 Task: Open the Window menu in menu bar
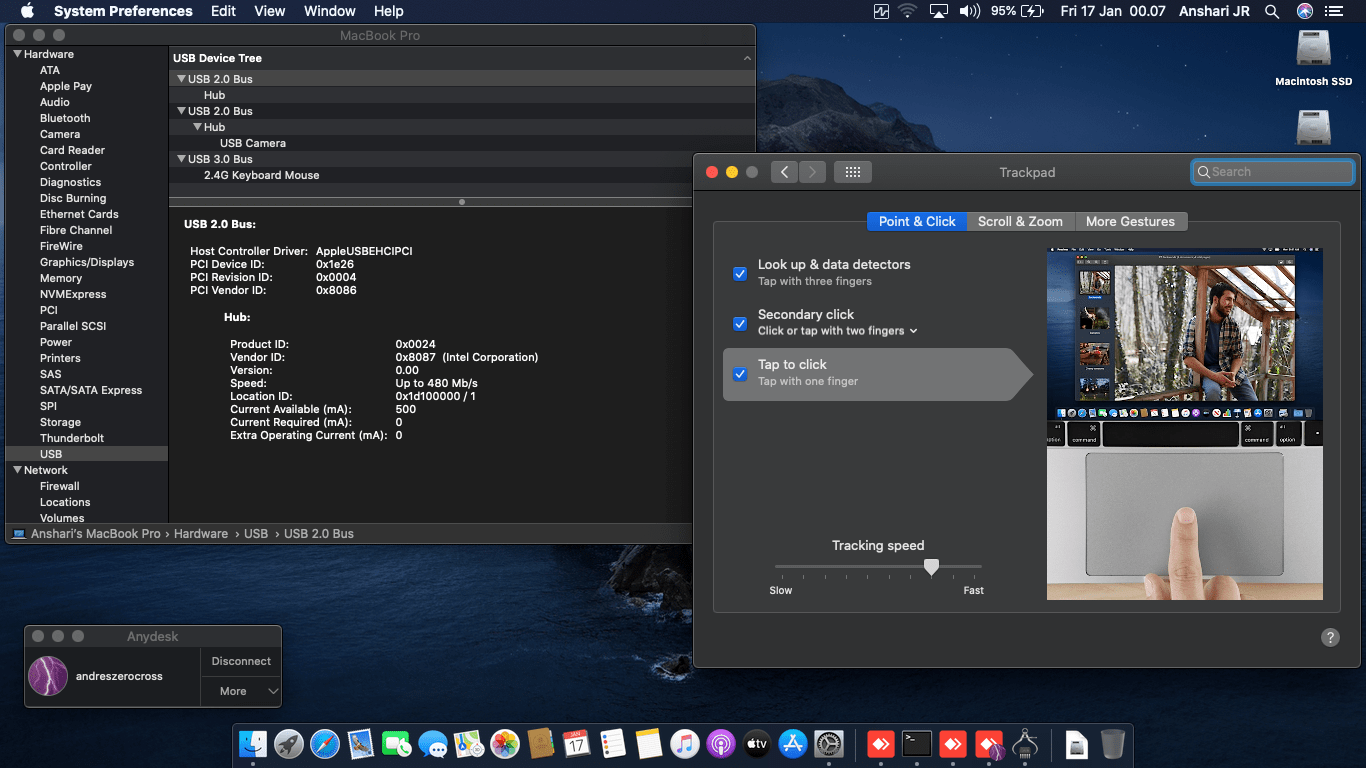click(329, 11)
